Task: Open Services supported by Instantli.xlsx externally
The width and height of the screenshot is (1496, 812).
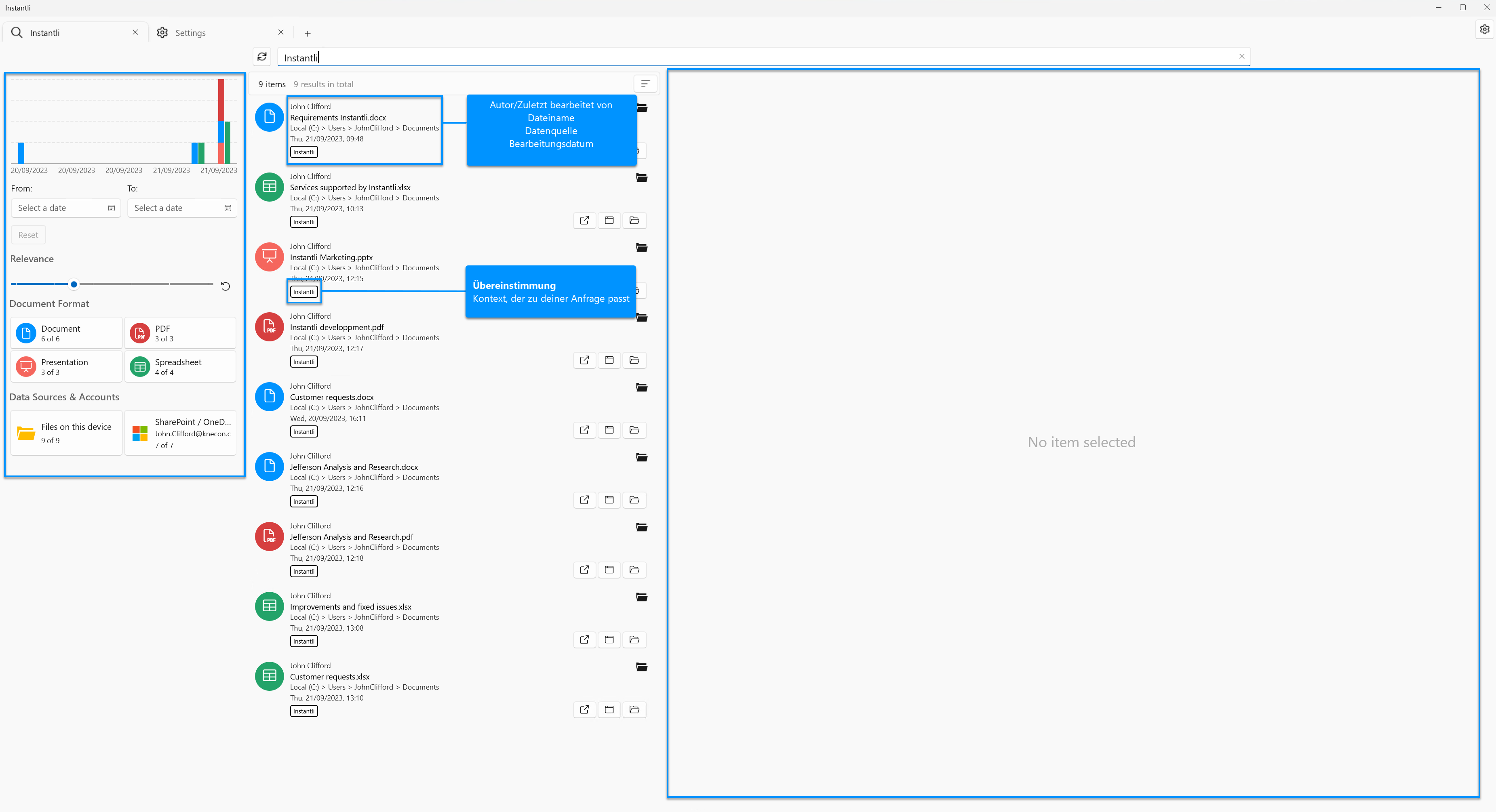Action: [x=584, y=221]
